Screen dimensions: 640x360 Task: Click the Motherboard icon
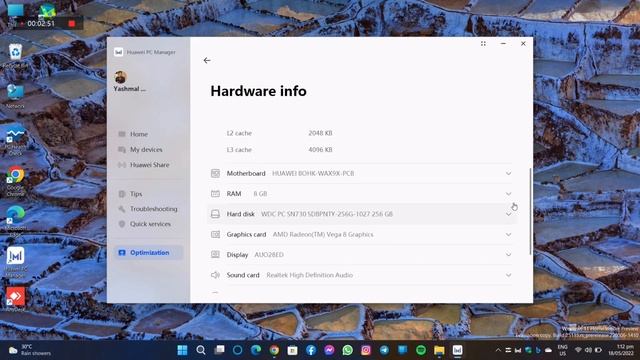pos(215,173)
